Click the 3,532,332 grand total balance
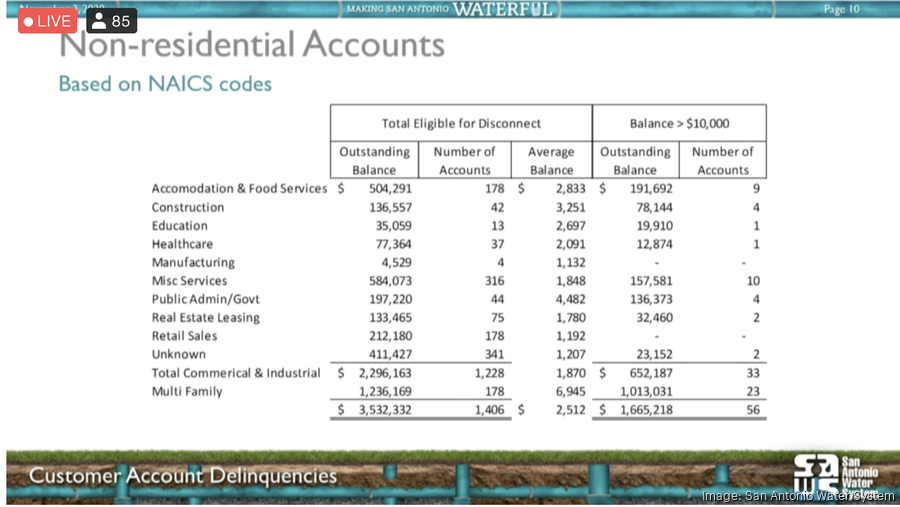Screen dimensions: 900x507 pos(385,410)
